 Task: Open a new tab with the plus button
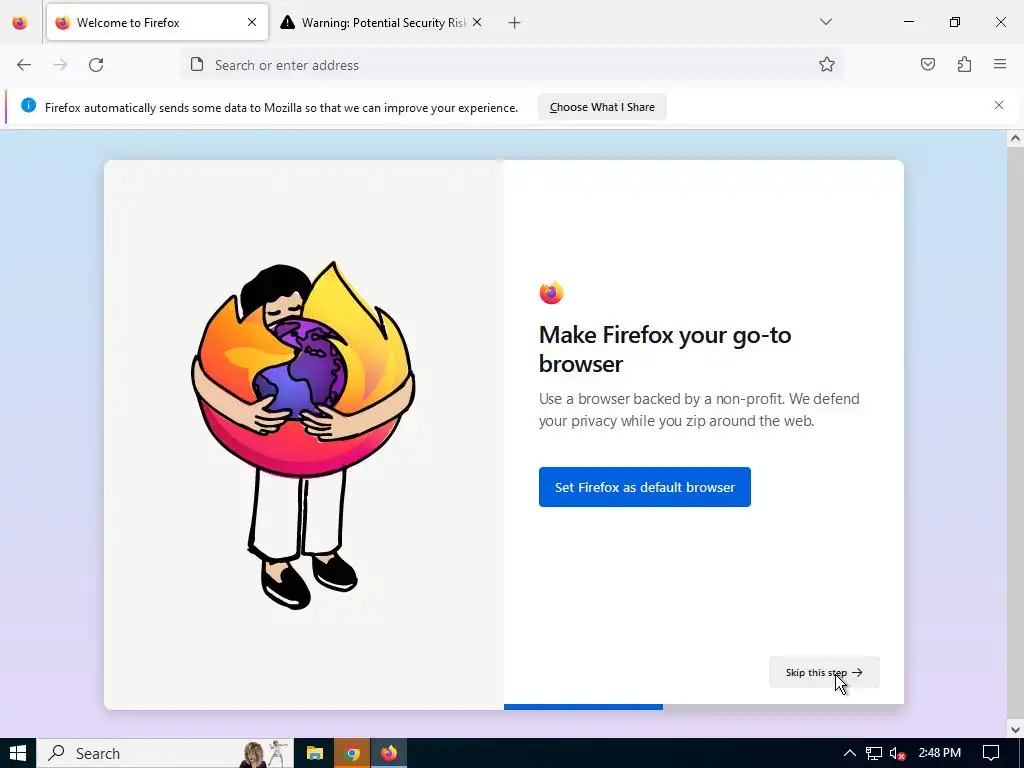point(515,23)
